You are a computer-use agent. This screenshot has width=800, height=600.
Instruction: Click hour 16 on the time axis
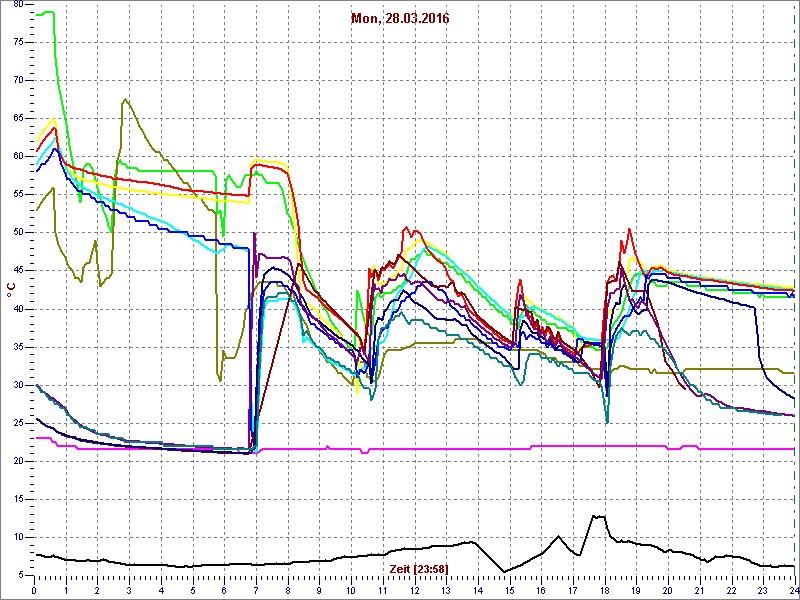(541, 590)
